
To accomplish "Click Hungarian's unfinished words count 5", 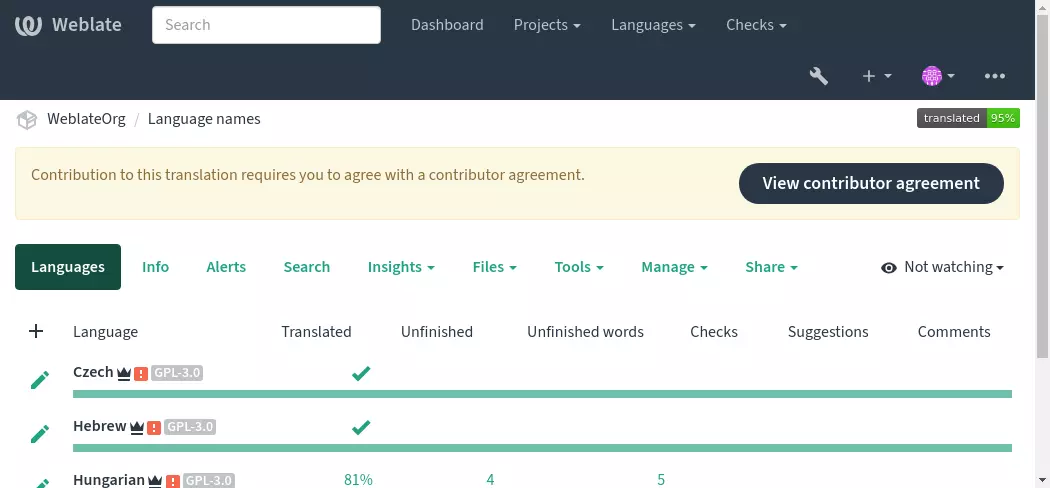I will point(661,480).
